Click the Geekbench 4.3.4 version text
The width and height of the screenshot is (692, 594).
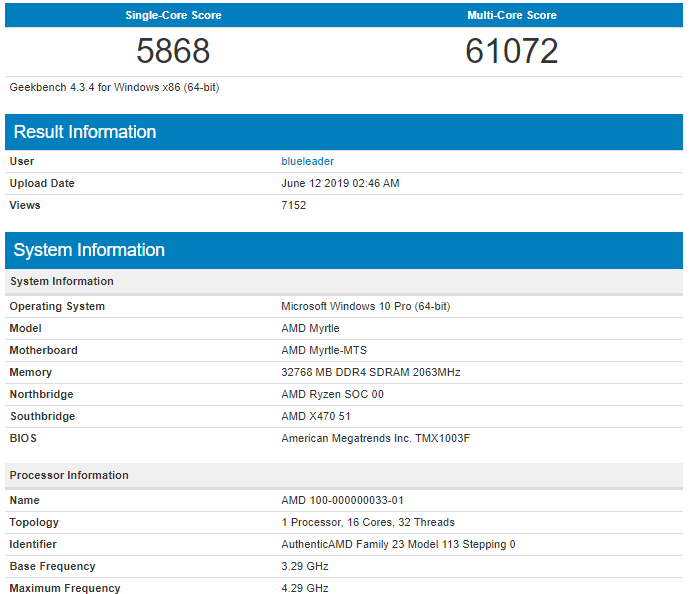coord(114,87)
